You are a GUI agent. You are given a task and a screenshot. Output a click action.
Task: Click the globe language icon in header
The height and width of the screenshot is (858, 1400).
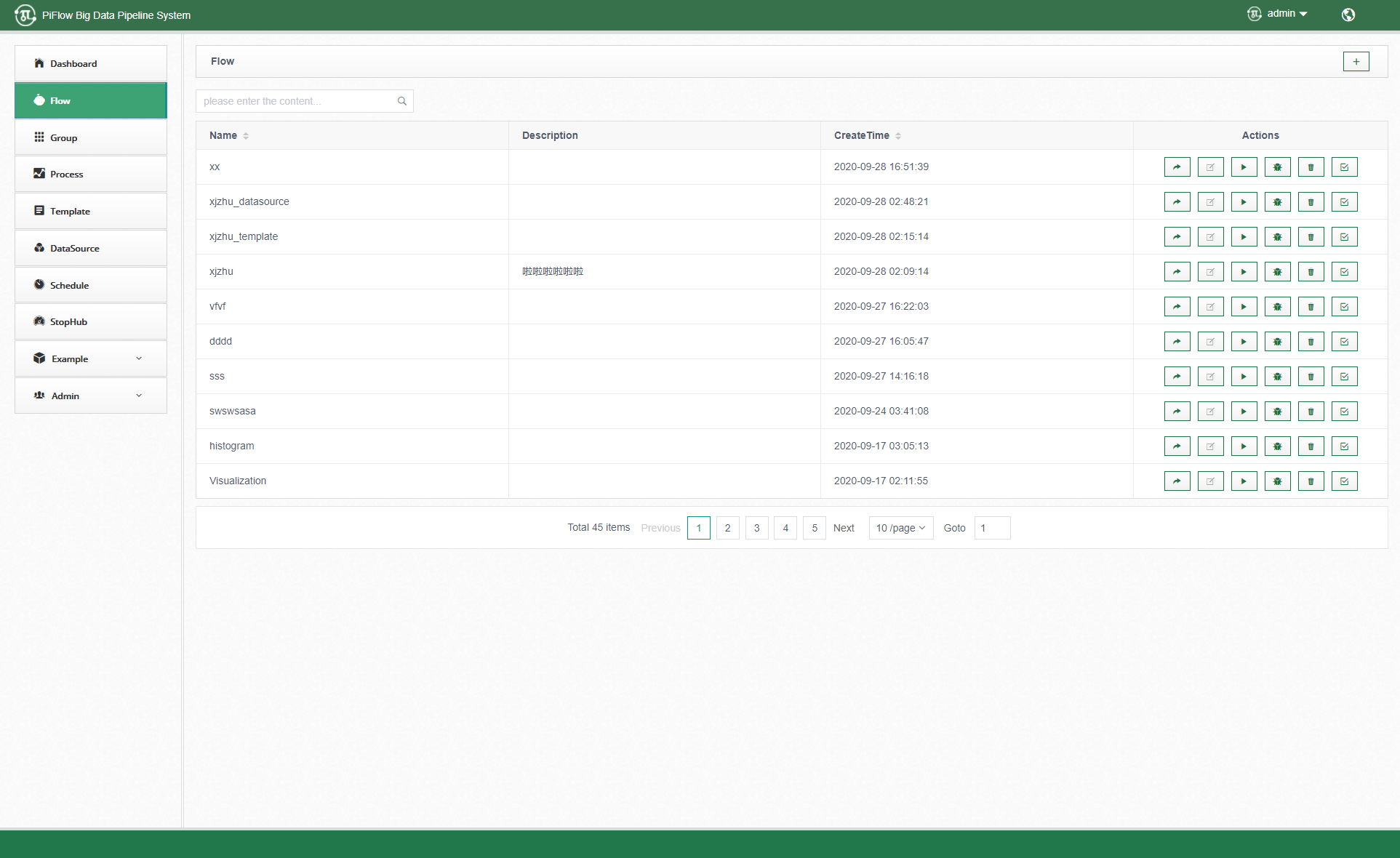tap(1348, 15)
